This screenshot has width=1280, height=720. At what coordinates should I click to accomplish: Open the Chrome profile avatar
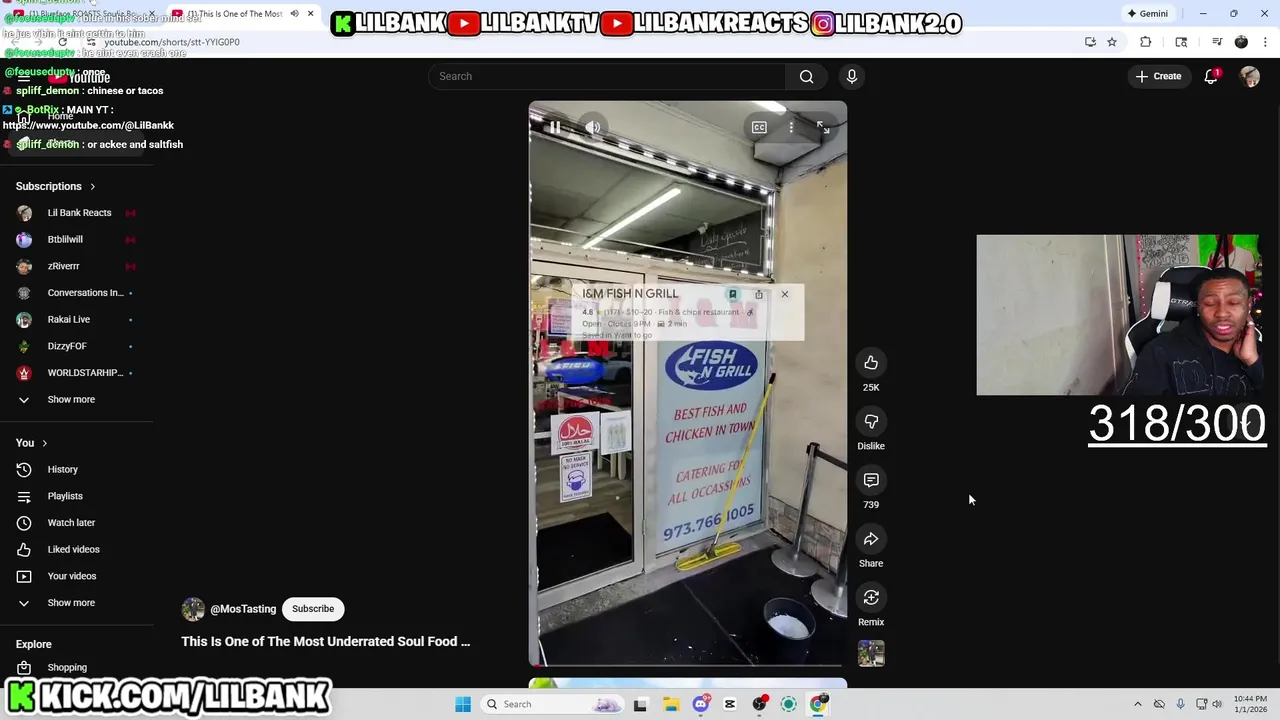coord(1241,42)
